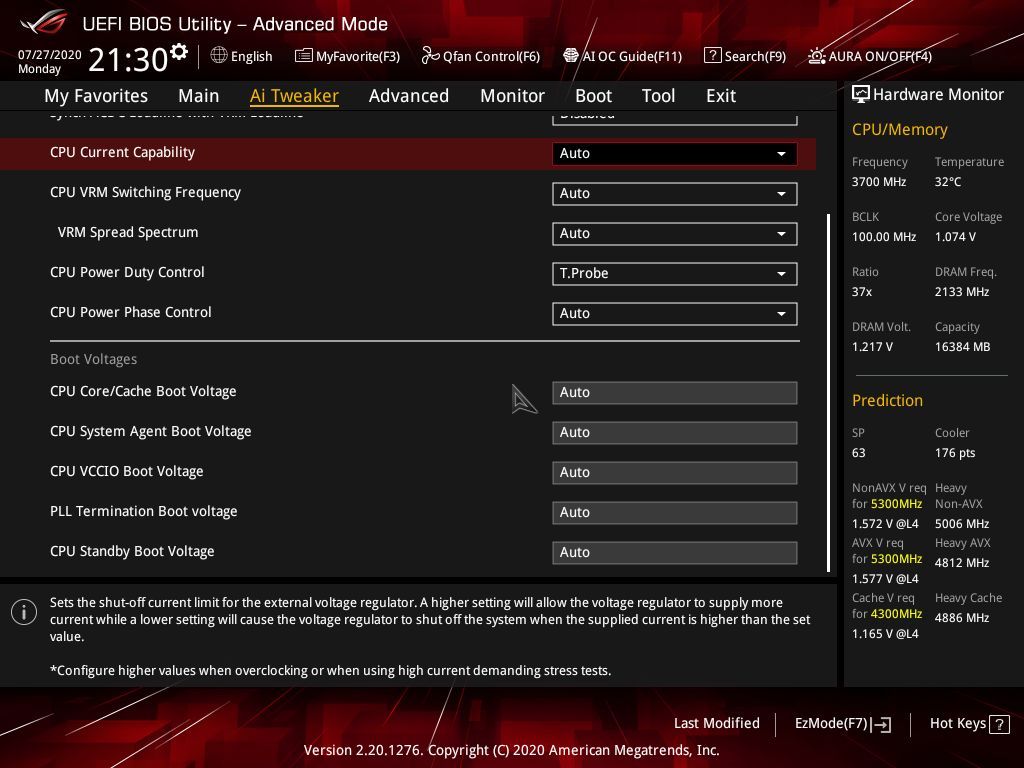Click the 21:30 clock time

128,59
